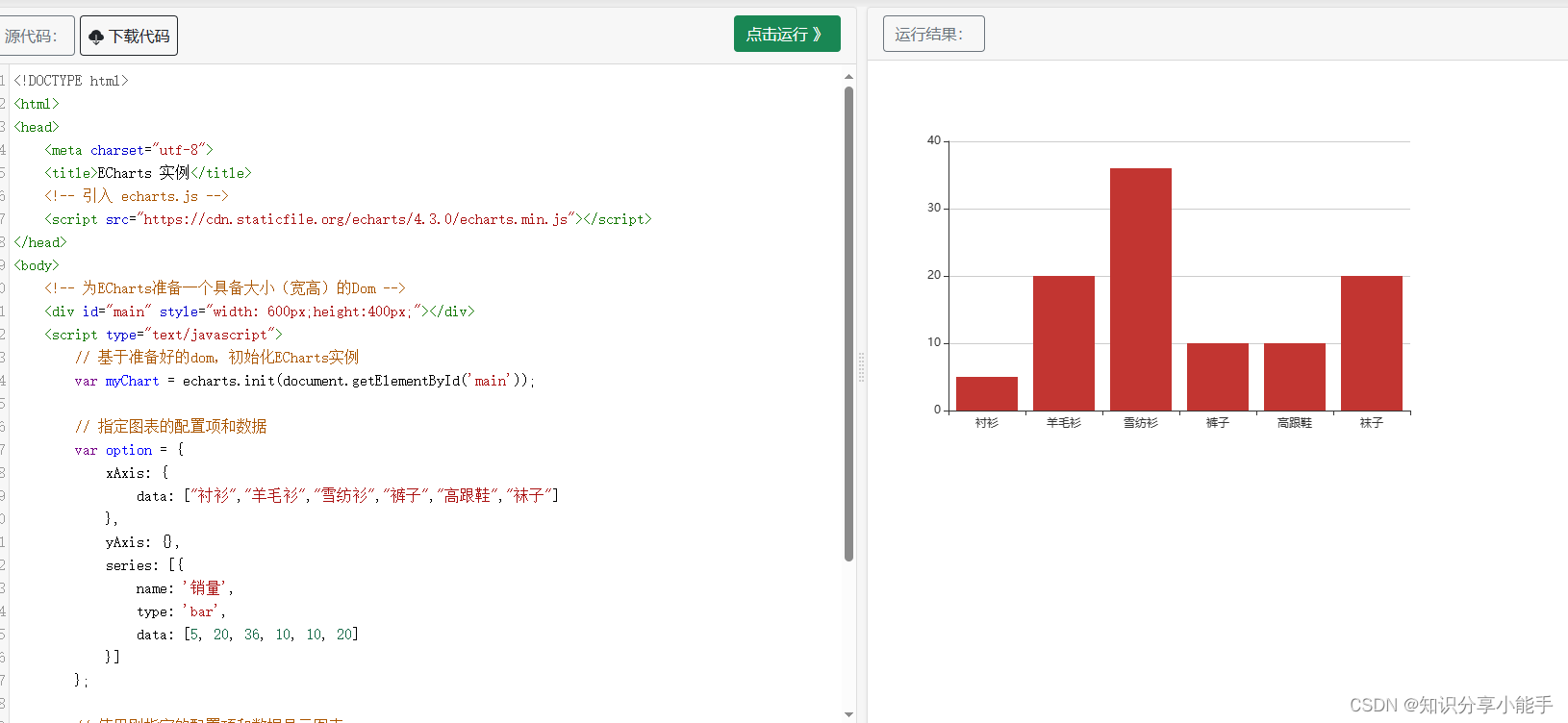Click the x-axis label 羊毛衫
This screenshot has width=1568, height=723.
point(1064,423)
